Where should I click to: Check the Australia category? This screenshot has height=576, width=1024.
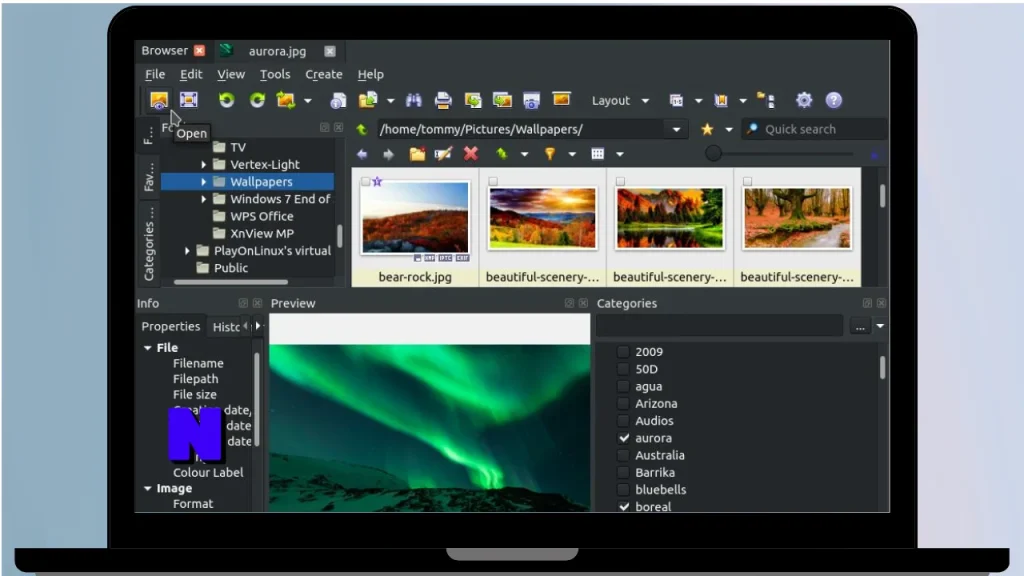click(624, 455)
